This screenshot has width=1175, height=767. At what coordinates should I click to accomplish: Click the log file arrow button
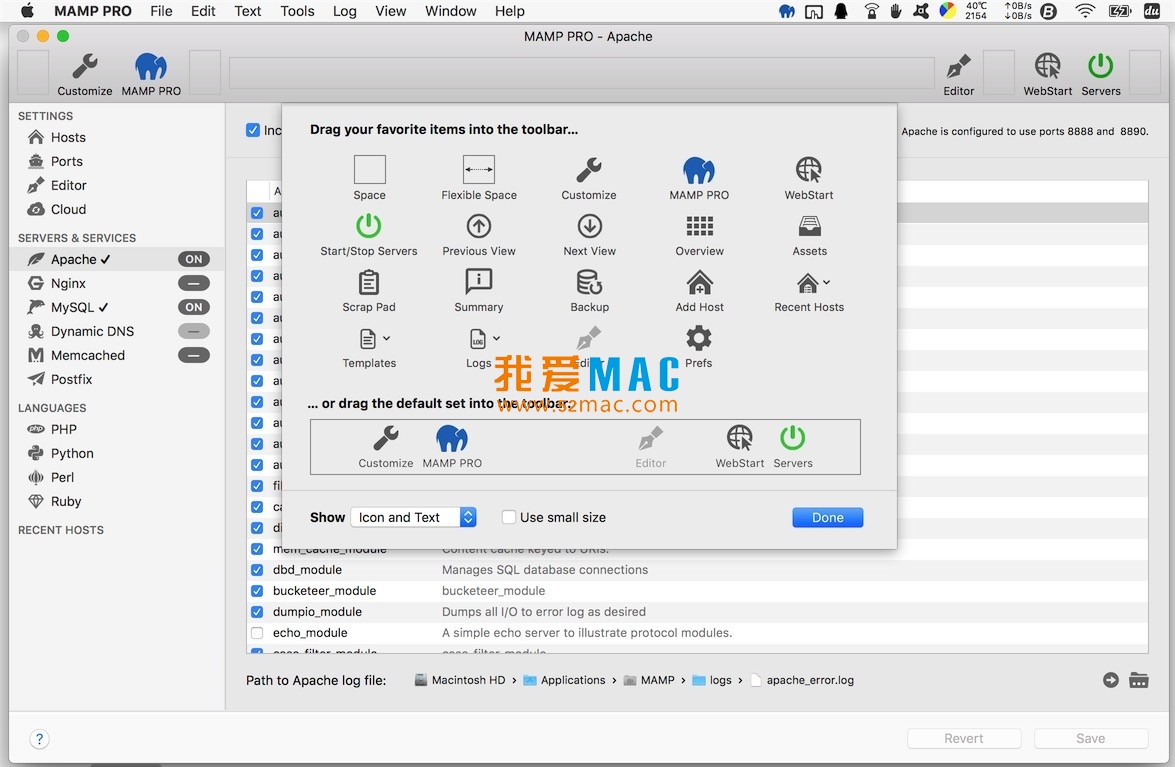click(1111, 679)
